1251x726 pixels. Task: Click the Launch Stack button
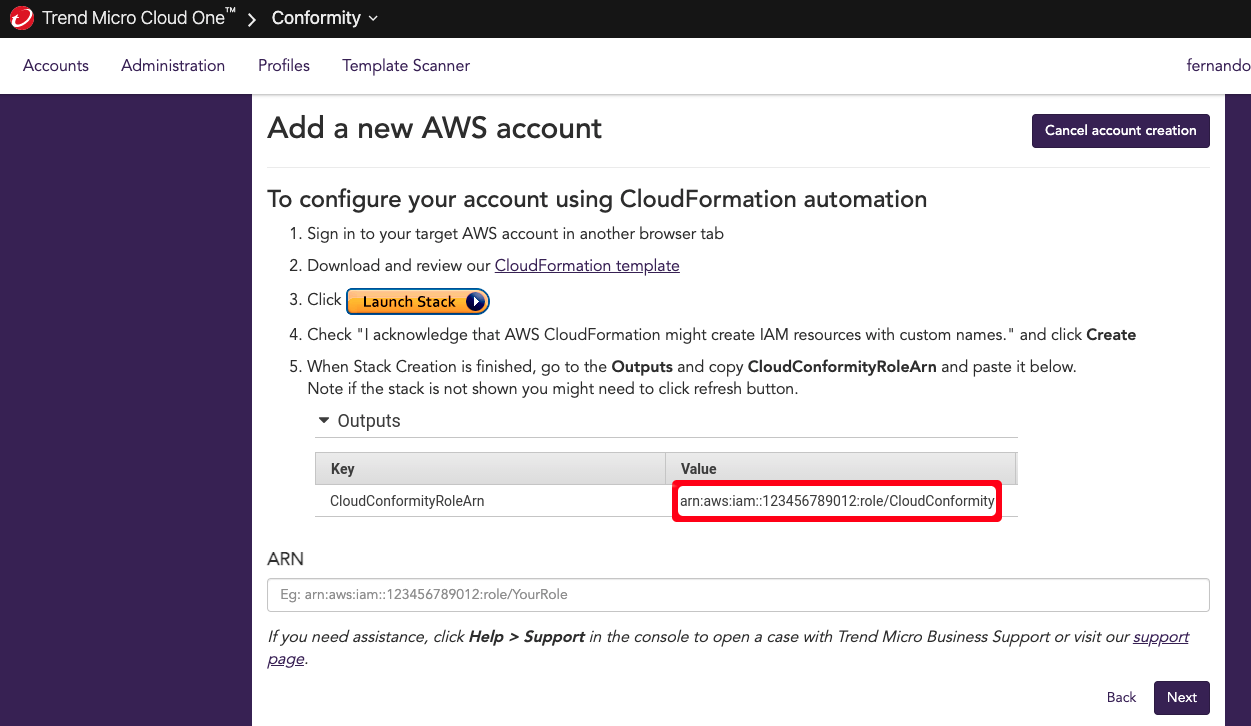click(418, 301)
